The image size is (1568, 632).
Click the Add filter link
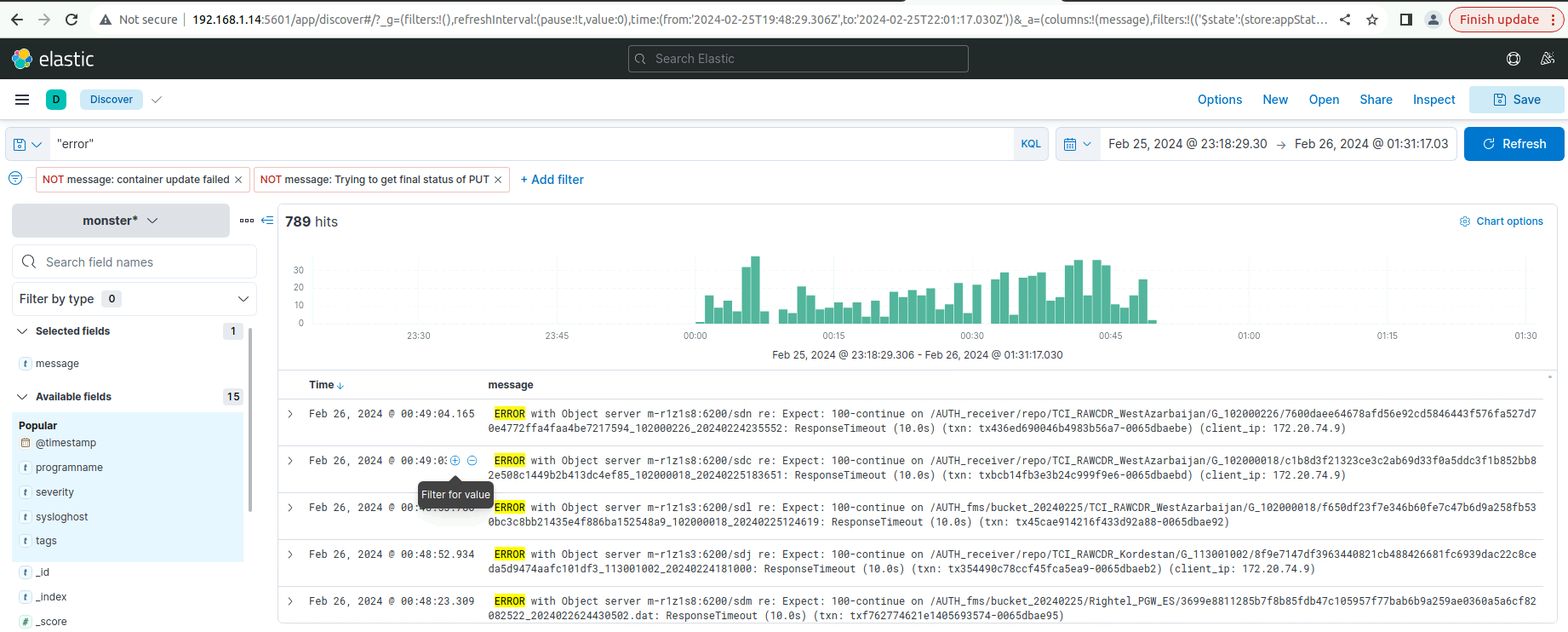552,180
